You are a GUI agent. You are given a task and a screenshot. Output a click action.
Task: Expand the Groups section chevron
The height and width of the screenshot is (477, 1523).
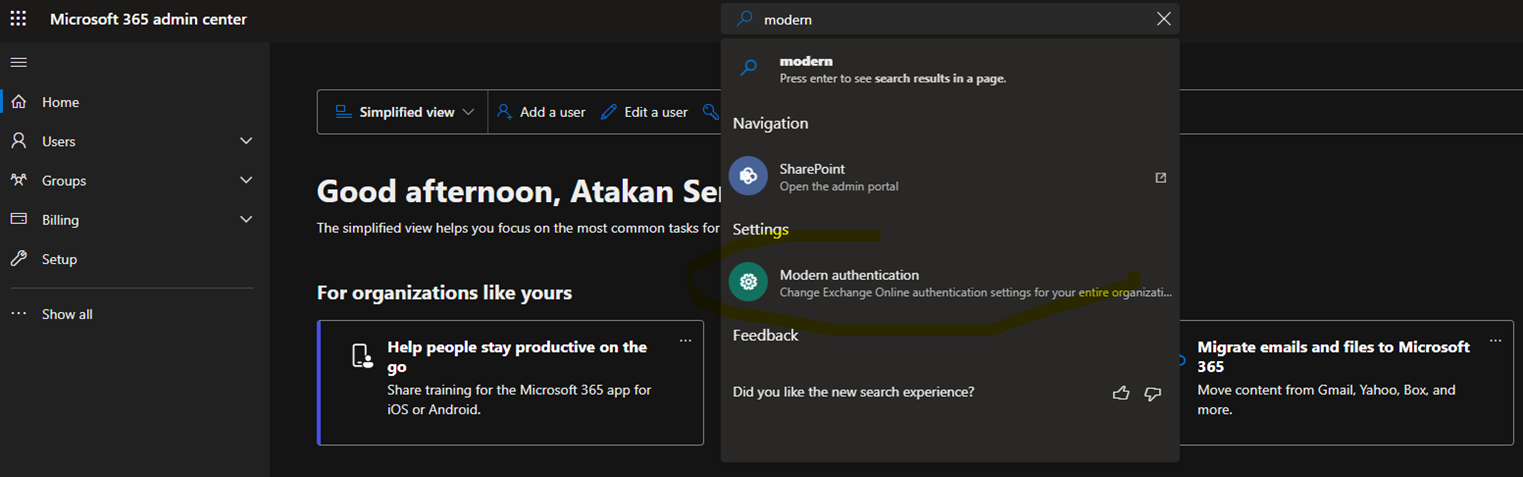pyautogui.click(x=246, y=180)
